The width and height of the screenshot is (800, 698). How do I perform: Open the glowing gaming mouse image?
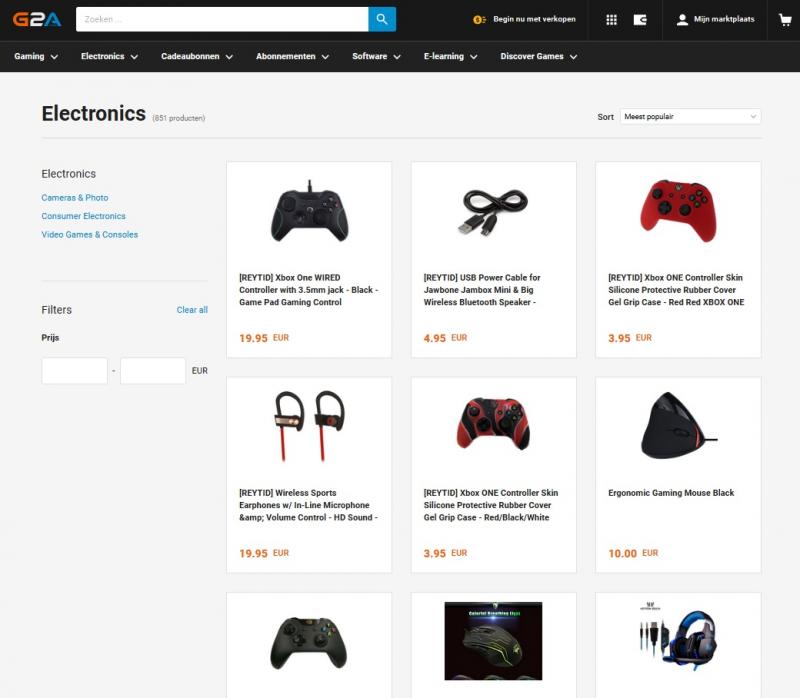[493, 641]
